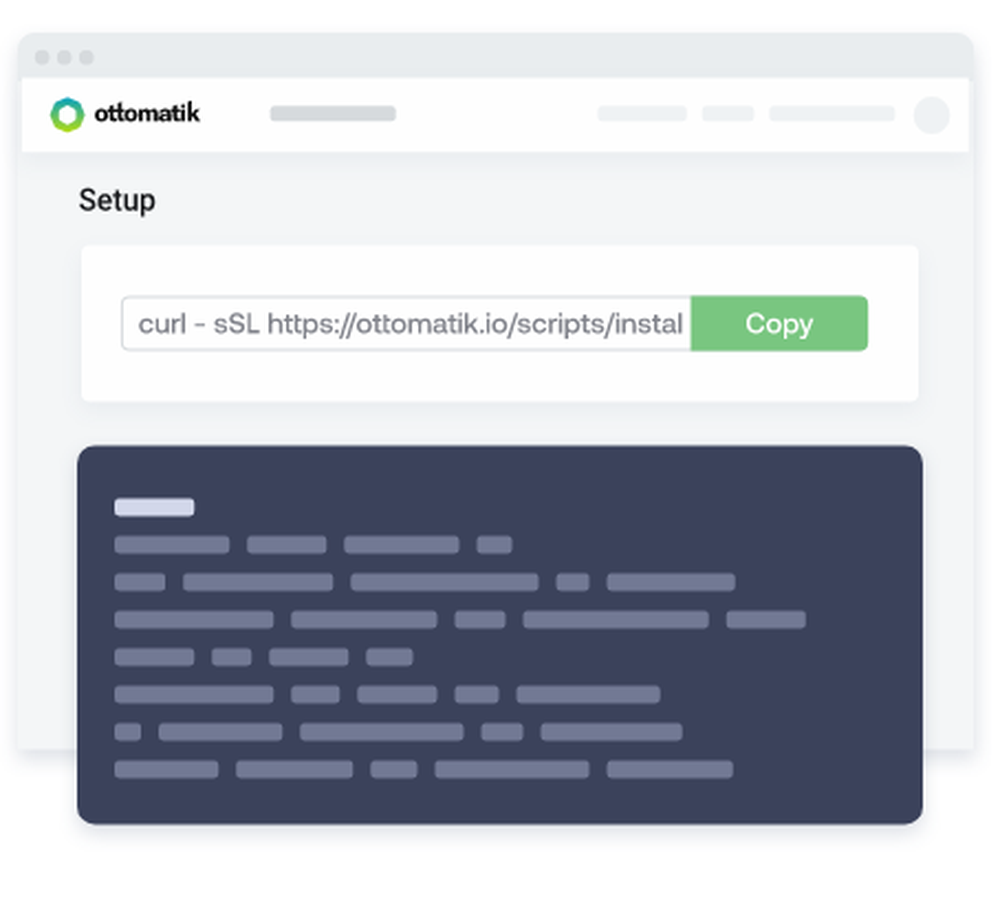The image size is (1000, 920).
Task: Select the first light header nav placeholder
Action: click(x=642, y=113)
